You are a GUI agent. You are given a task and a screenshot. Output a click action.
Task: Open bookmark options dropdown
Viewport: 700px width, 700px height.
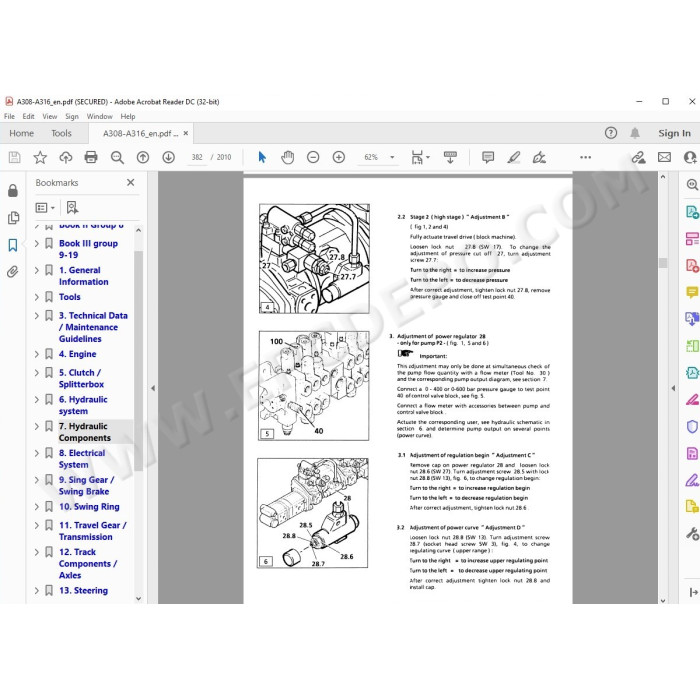click(x=45, y=208)
